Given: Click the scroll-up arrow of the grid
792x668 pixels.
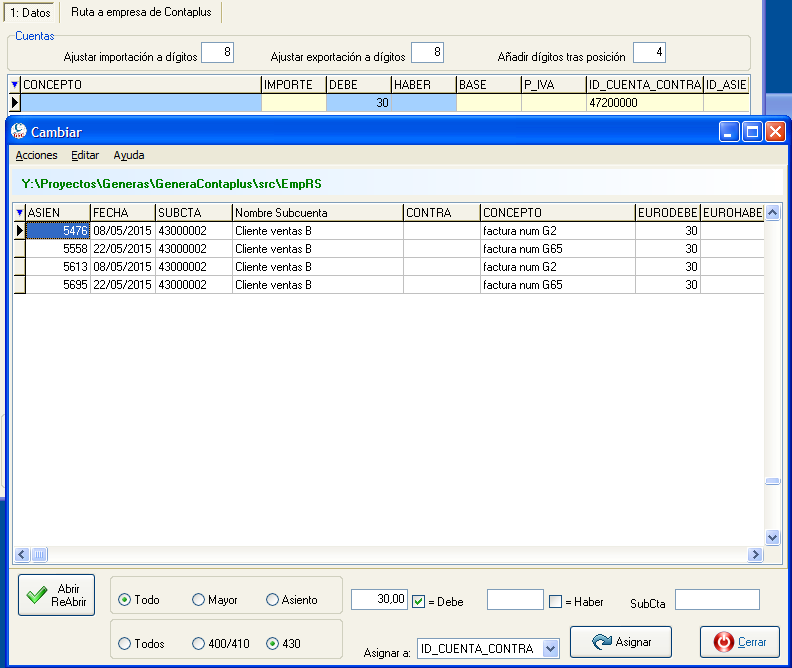Looking at the screenshot, I should (772, 213).
